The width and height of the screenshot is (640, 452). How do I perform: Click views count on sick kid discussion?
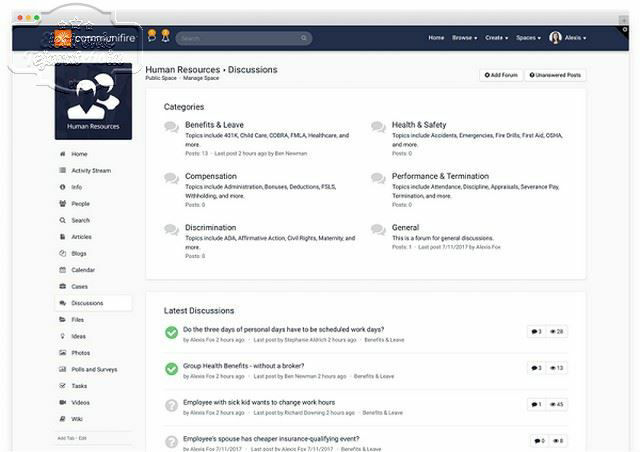coord(556,404)
